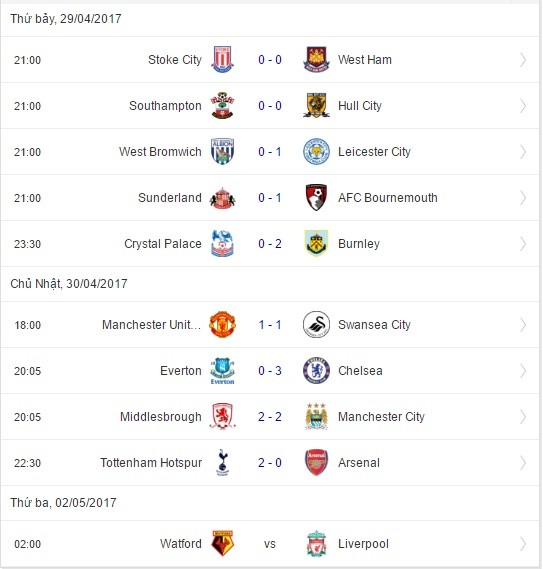This screenshot has width=543, height=569.
Task: Open Crystal Palace vs Burnley details arrow
Action: coord(523,243)
